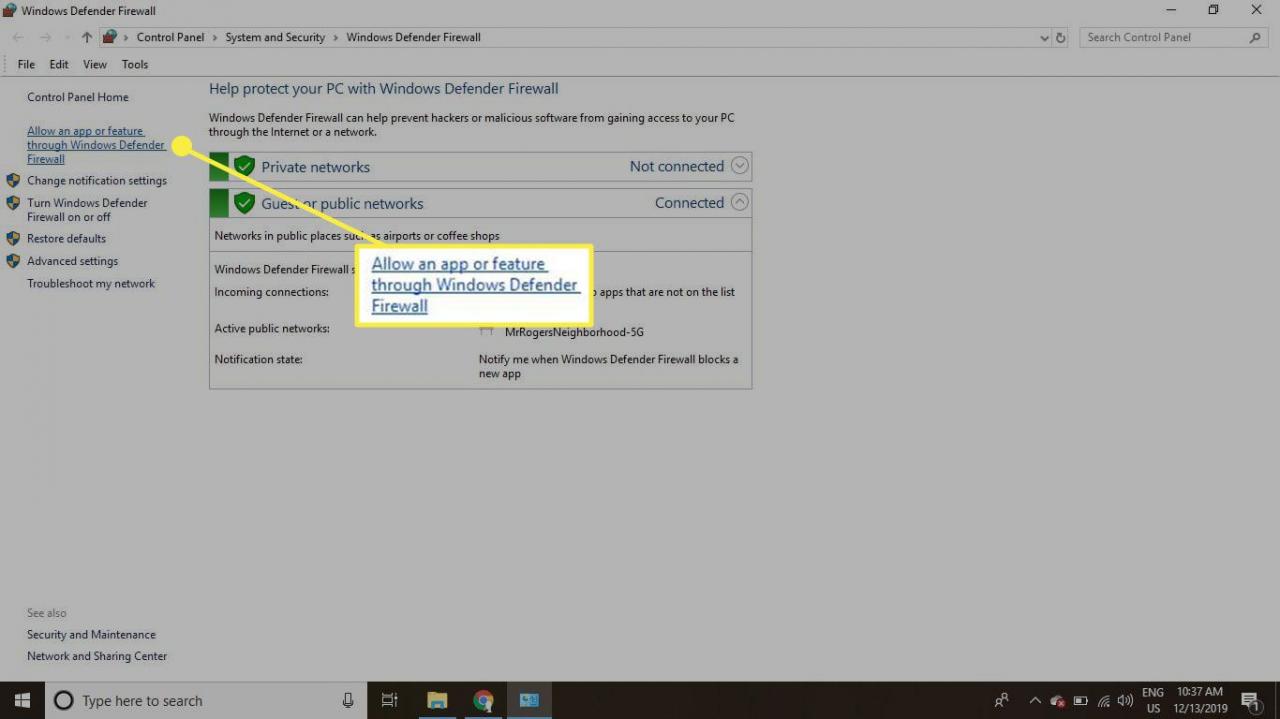Click the Forward navigation arrow
This screenshot has width=1280, height=719.
click(x=44, y=37)
